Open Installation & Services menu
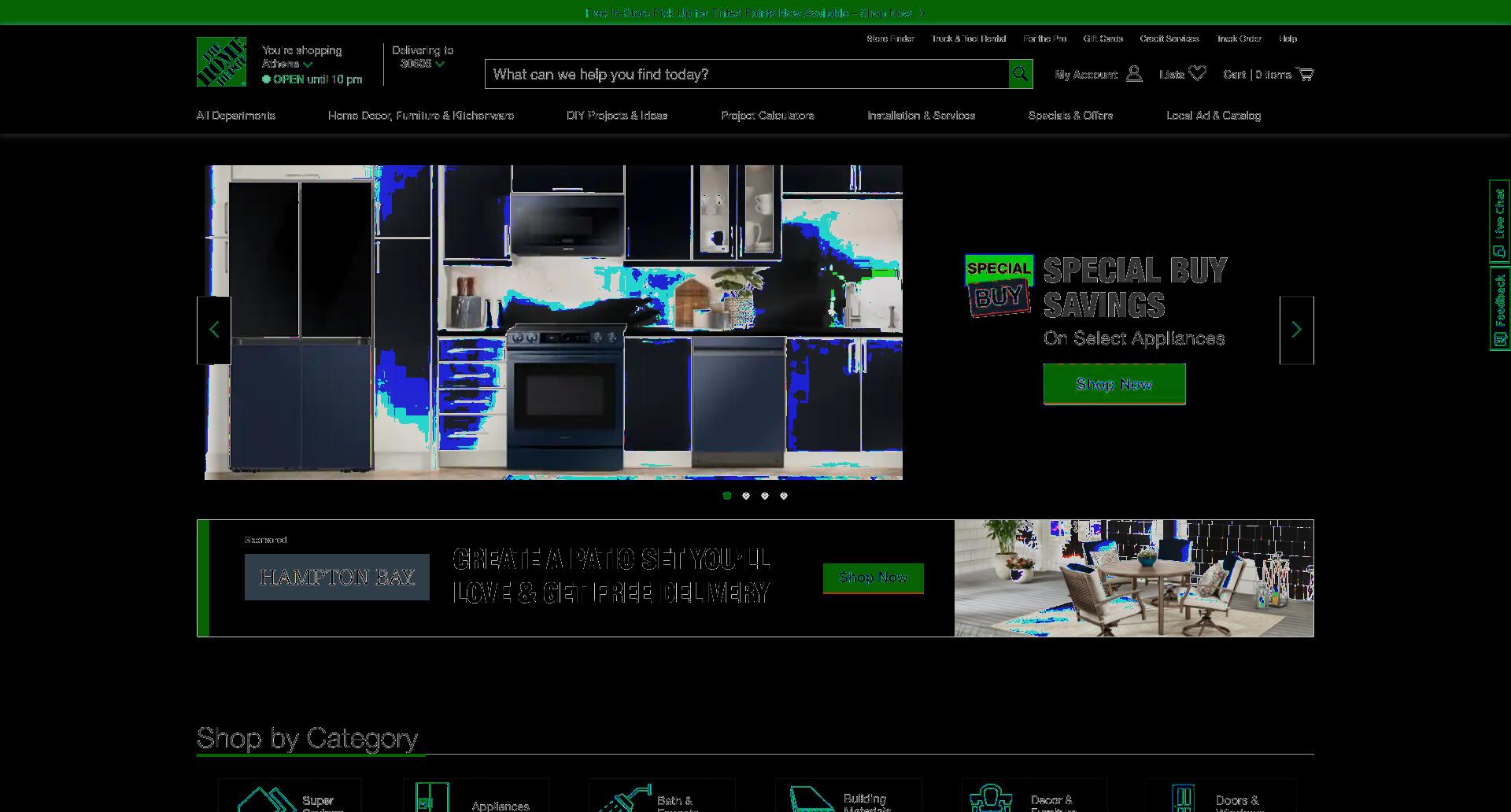Image resolution: width=1511 pixels, height=812 pixels. click(921, 116)
